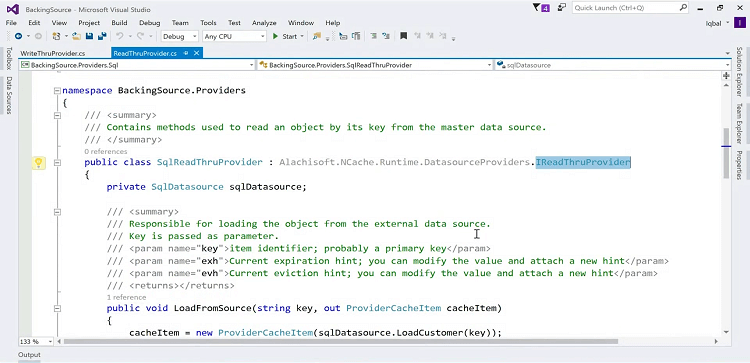Image resolution: width=750 pixels, height=363 pixels.
Task: Open the Toolbox side panel tab
Action: click(9, 59)
